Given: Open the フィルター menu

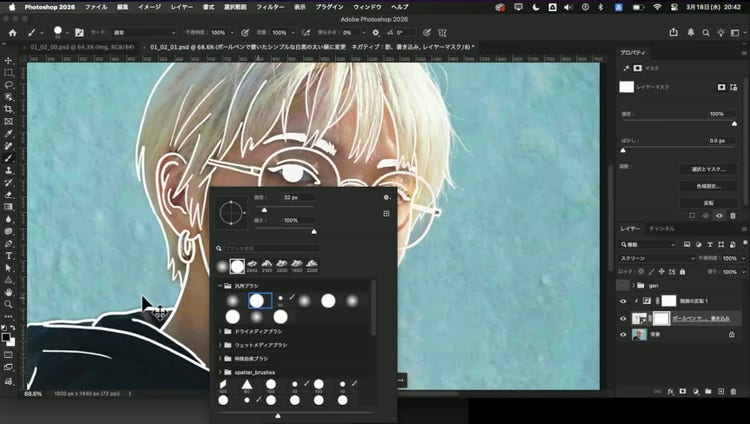Looking at the screenshot, I should (270, 6).
